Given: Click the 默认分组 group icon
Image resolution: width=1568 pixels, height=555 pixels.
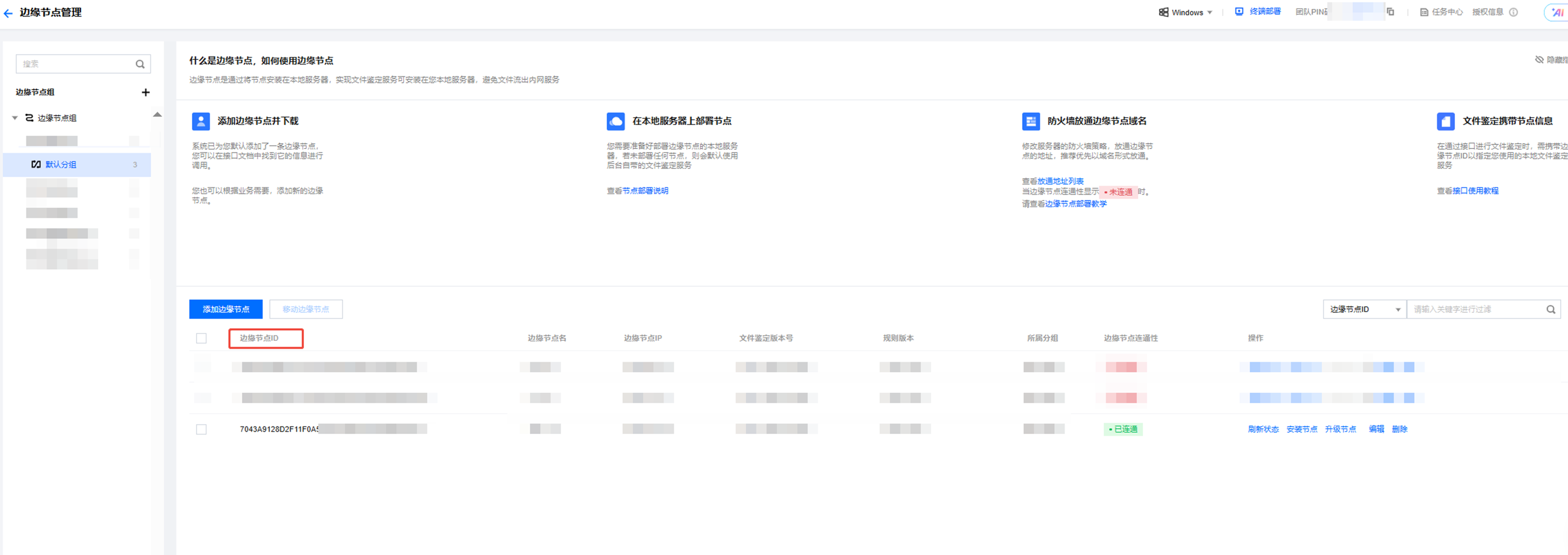Looking at the screenshot, I should (x=36, y=164).
